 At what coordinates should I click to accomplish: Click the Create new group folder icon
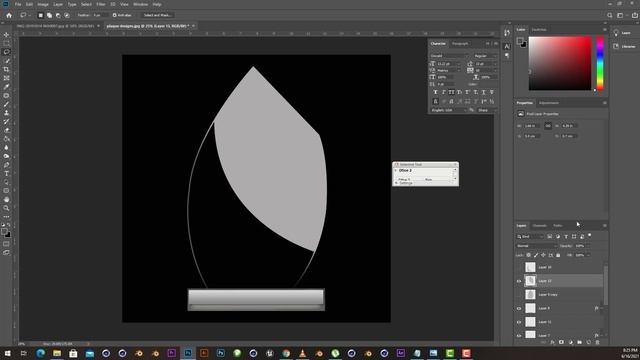pyautogui.click(x=580, y=342)
